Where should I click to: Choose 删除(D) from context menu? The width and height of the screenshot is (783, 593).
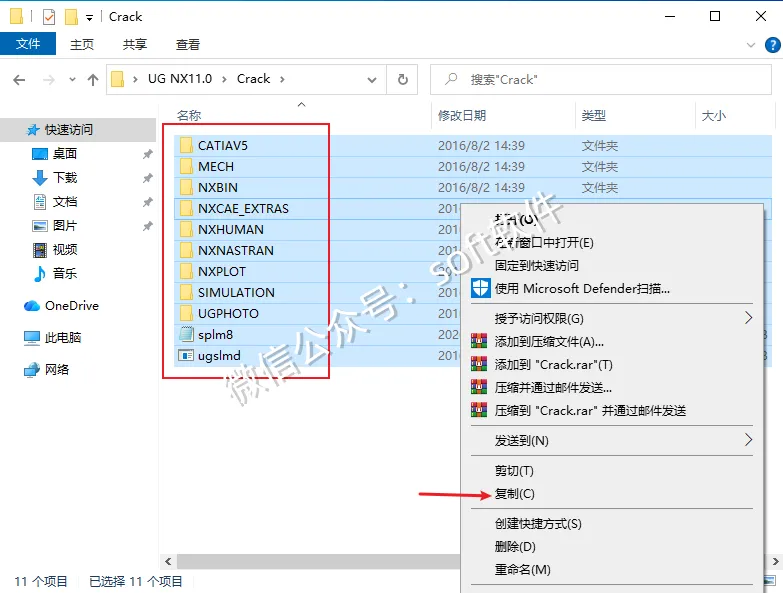[x=612, y=546]
